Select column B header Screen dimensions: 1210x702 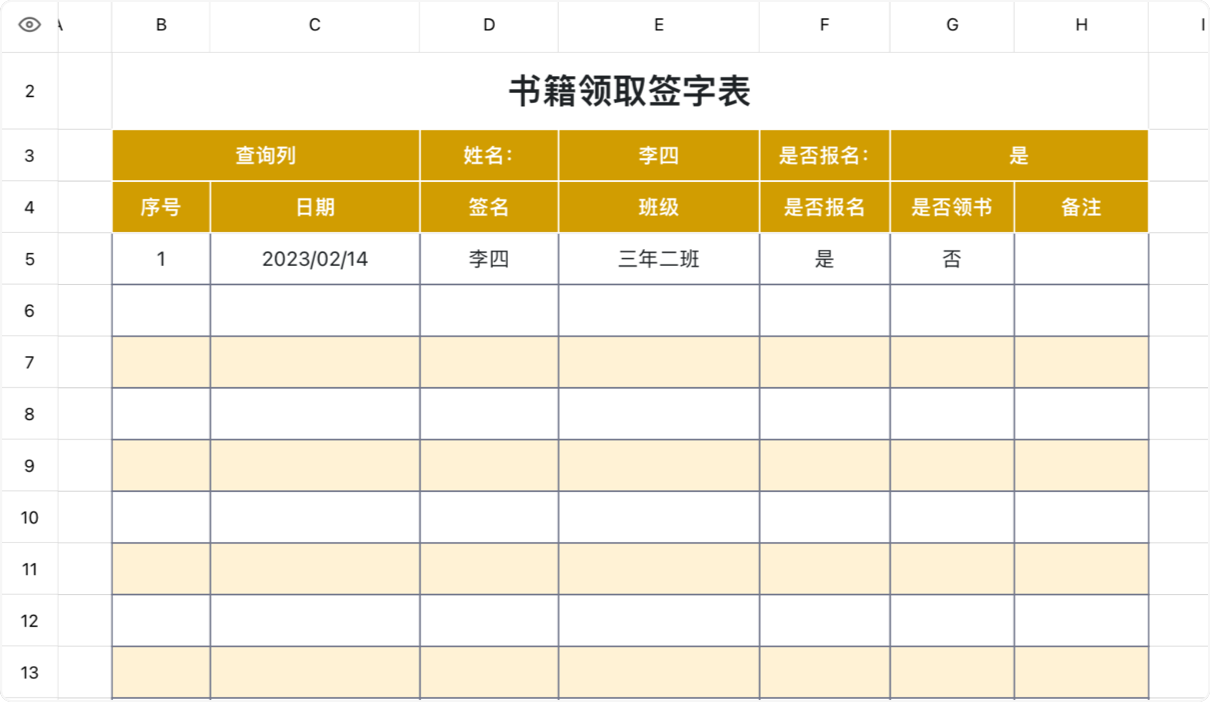(x=161, y=26)
